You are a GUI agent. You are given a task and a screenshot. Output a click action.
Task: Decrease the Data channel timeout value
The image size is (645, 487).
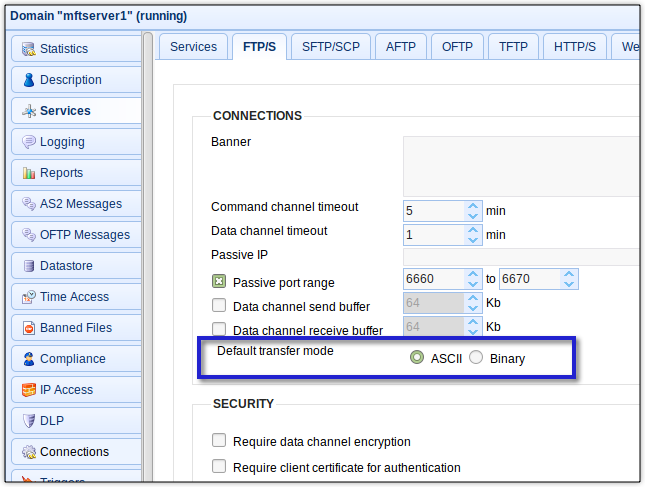473,240
